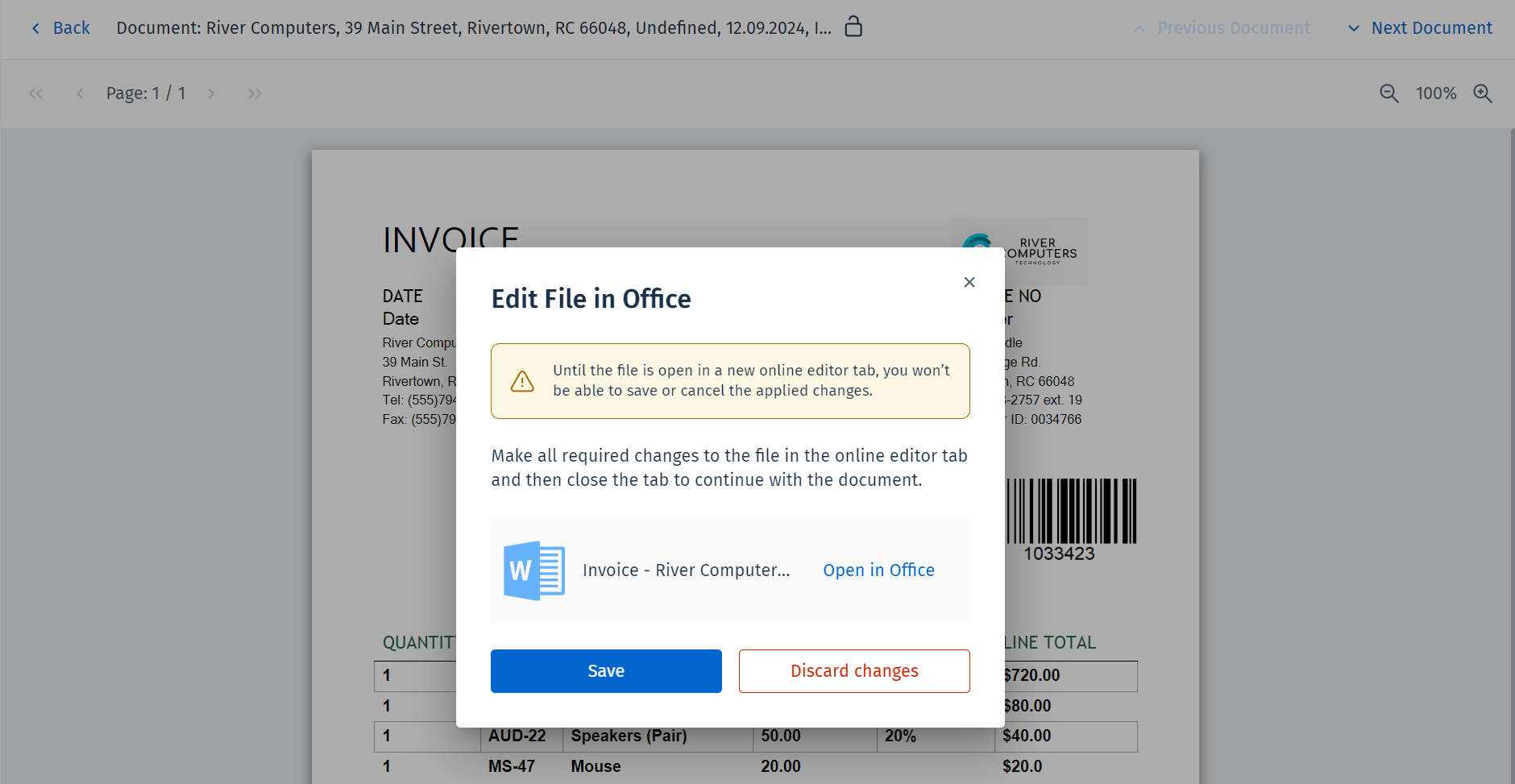Jump to first page using double-left arrows
The width and height of the screenshot is (1515, 784).
pyautogui.click(x=35, y=93)
